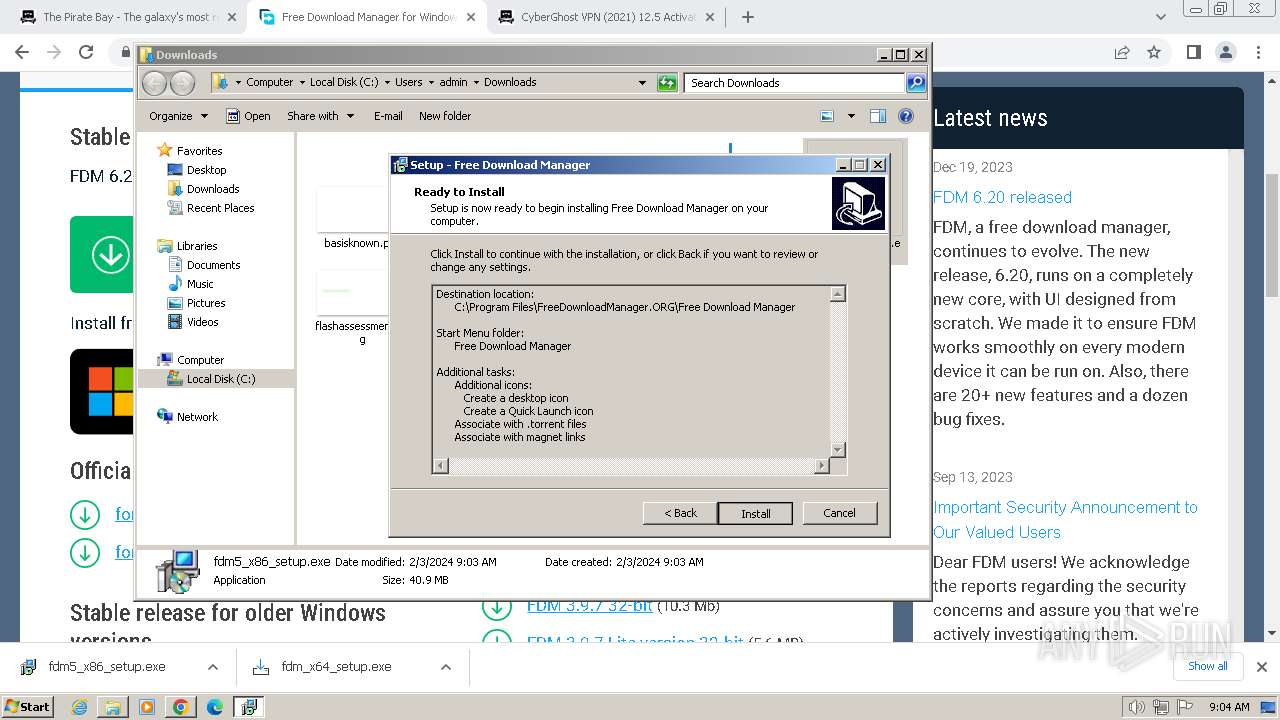Screen dimensions: 1280x720
Task: Refresh the Downloads folder address bar
Action: coord(667,83)
